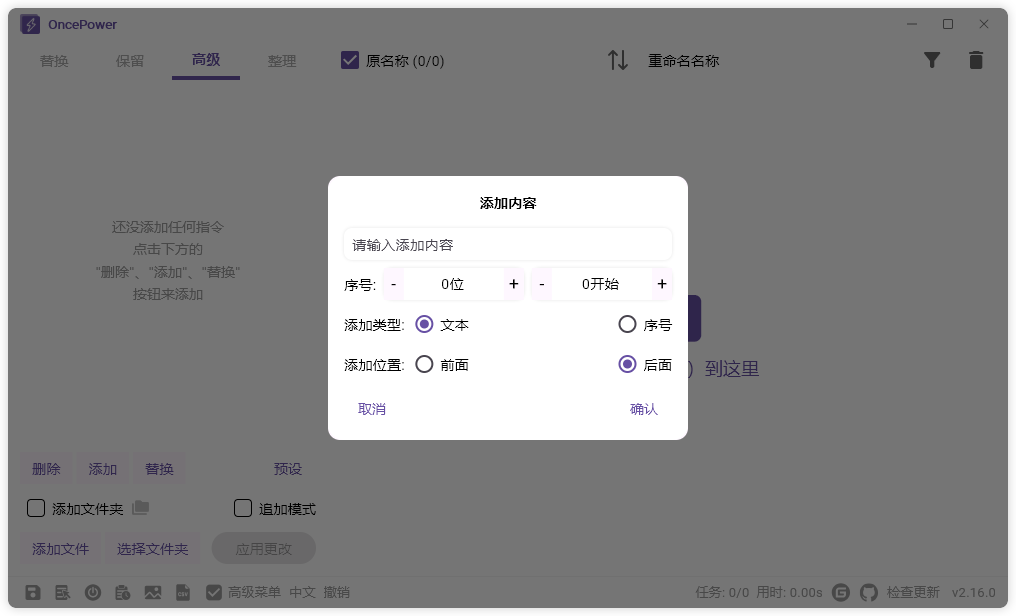1016x616 pixels.
Task: Click the power icon in the status bar
Action: (x=92, y=592)
